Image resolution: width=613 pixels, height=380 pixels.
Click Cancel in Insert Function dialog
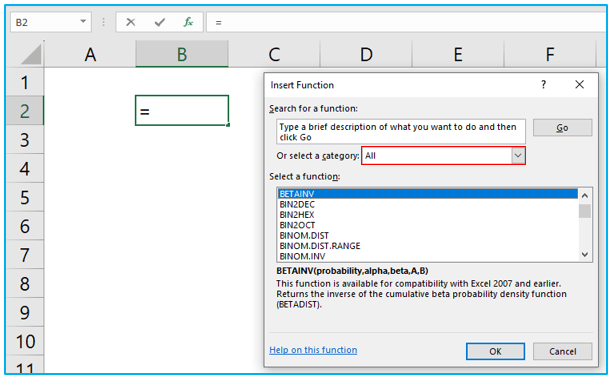(563, 351)
